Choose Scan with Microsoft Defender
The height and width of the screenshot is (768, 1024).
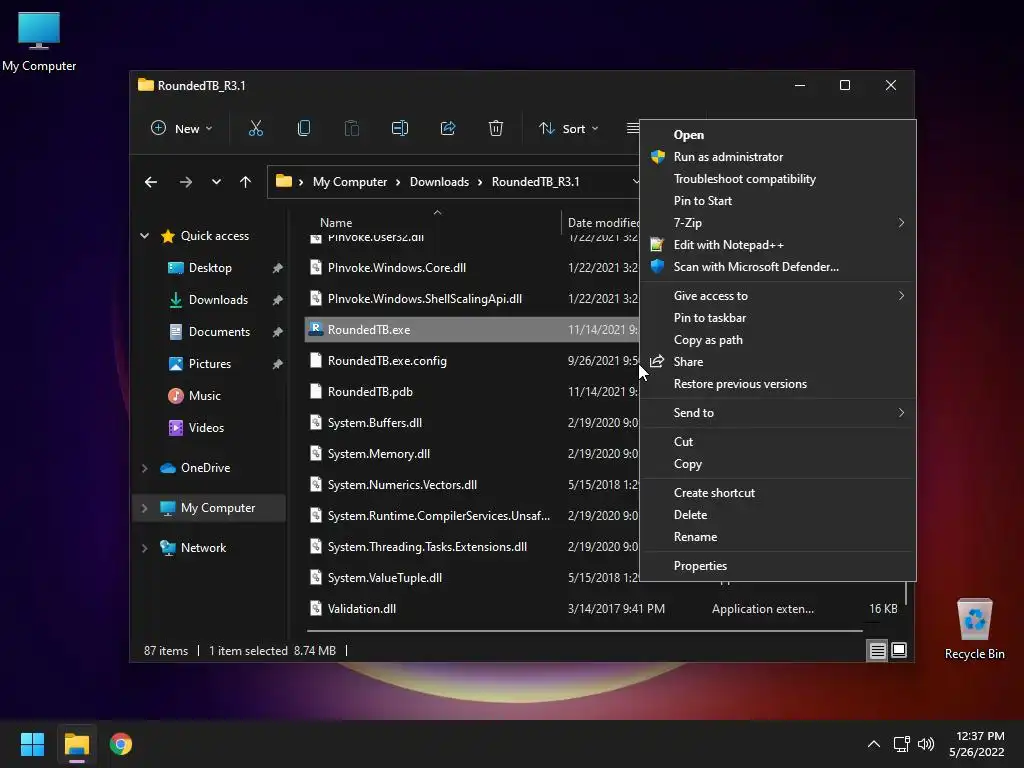click(x=778, y=266)
